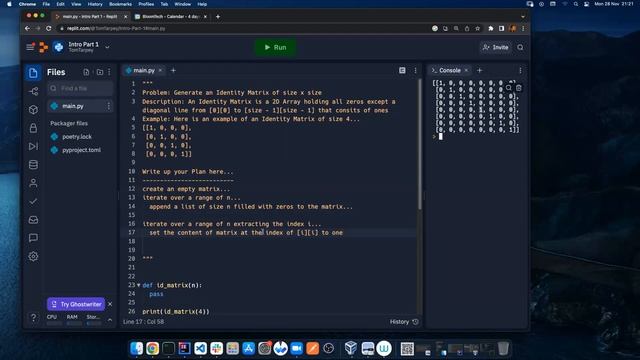Open the Profiles menu
The width and height of the screenshot is (640, 360).
[x=146, y=4]
